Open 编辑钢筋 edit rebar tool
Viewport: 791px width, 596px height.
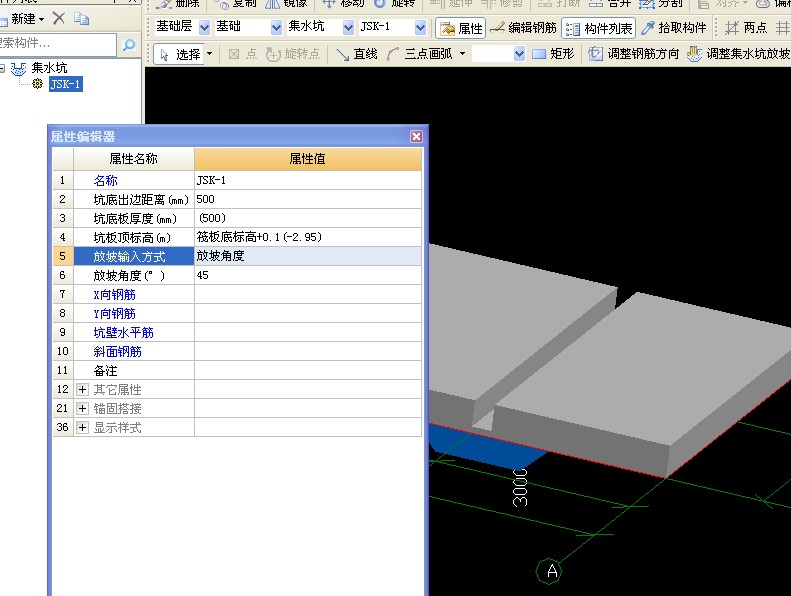pyautogui.click(x=523, y=28)
